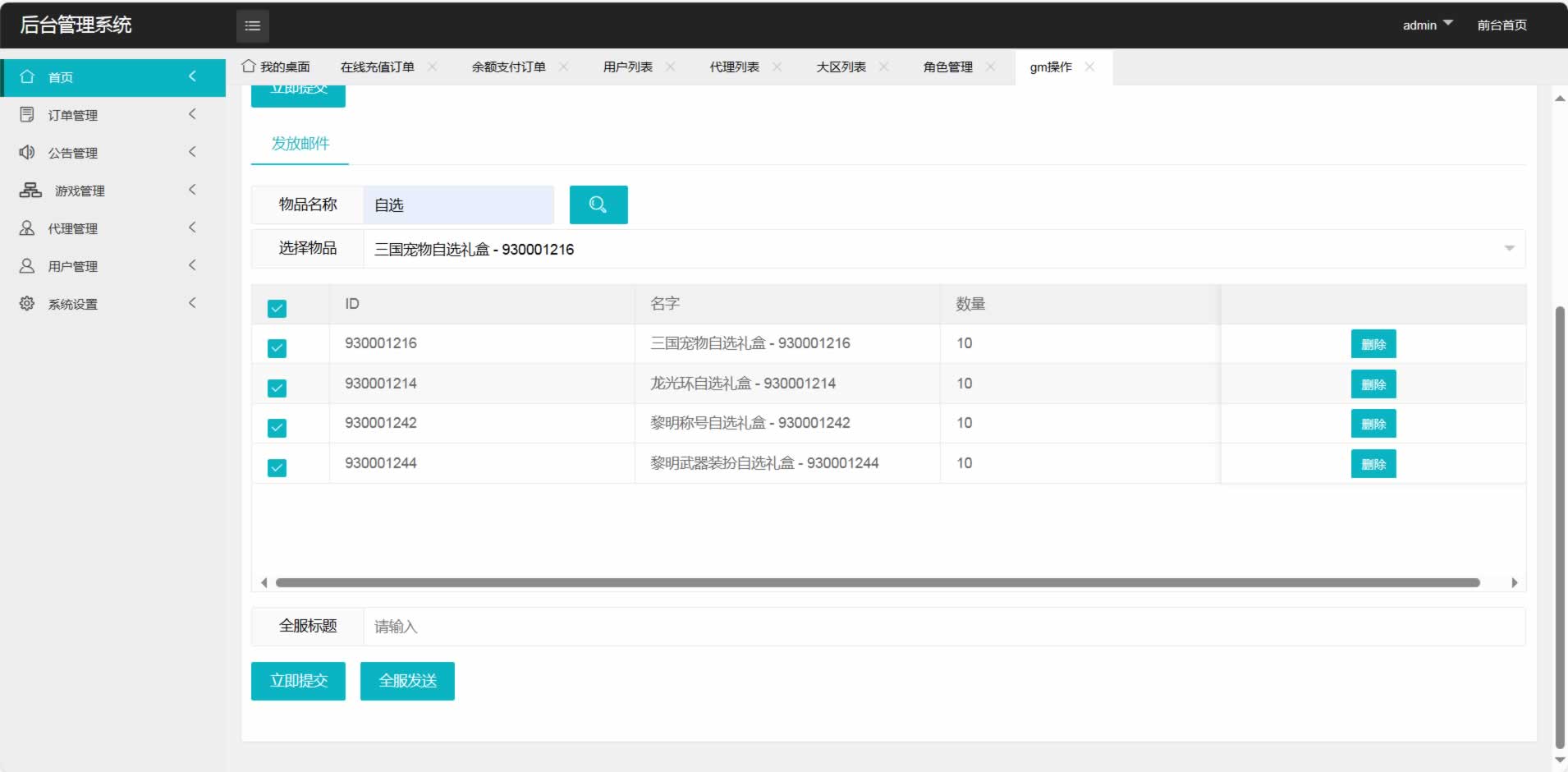Viewport: 1568px width, 772px height.
Task: Switch to the 在线充值订单 tab
Action: [377, 67]
